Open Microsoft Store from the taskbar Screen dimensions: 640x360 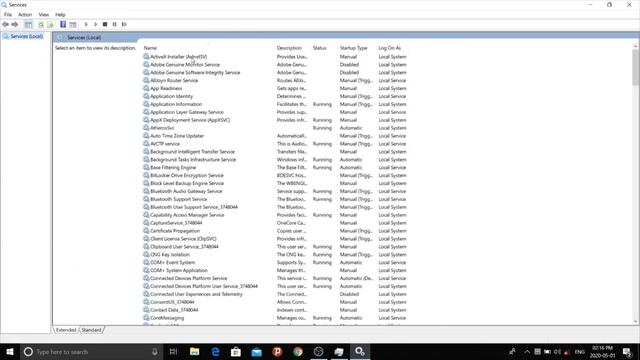(236, 351)
